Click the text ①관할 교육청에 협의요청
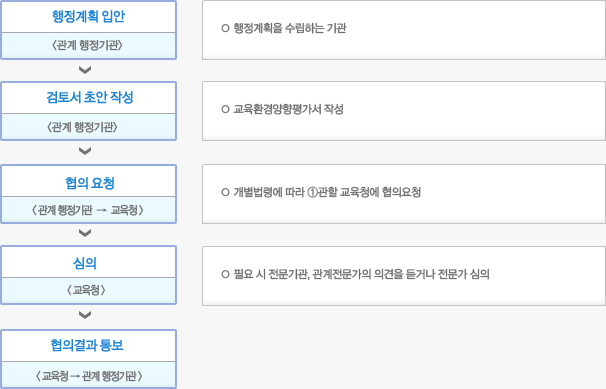606x389 pixels. (x=364, y=192)
